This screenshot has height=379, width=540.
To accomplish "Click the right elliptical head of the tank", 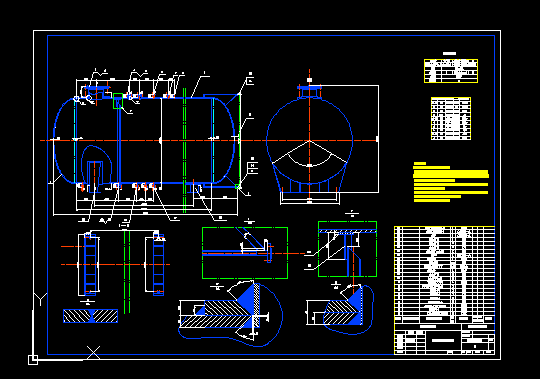I will pos(225,140).
